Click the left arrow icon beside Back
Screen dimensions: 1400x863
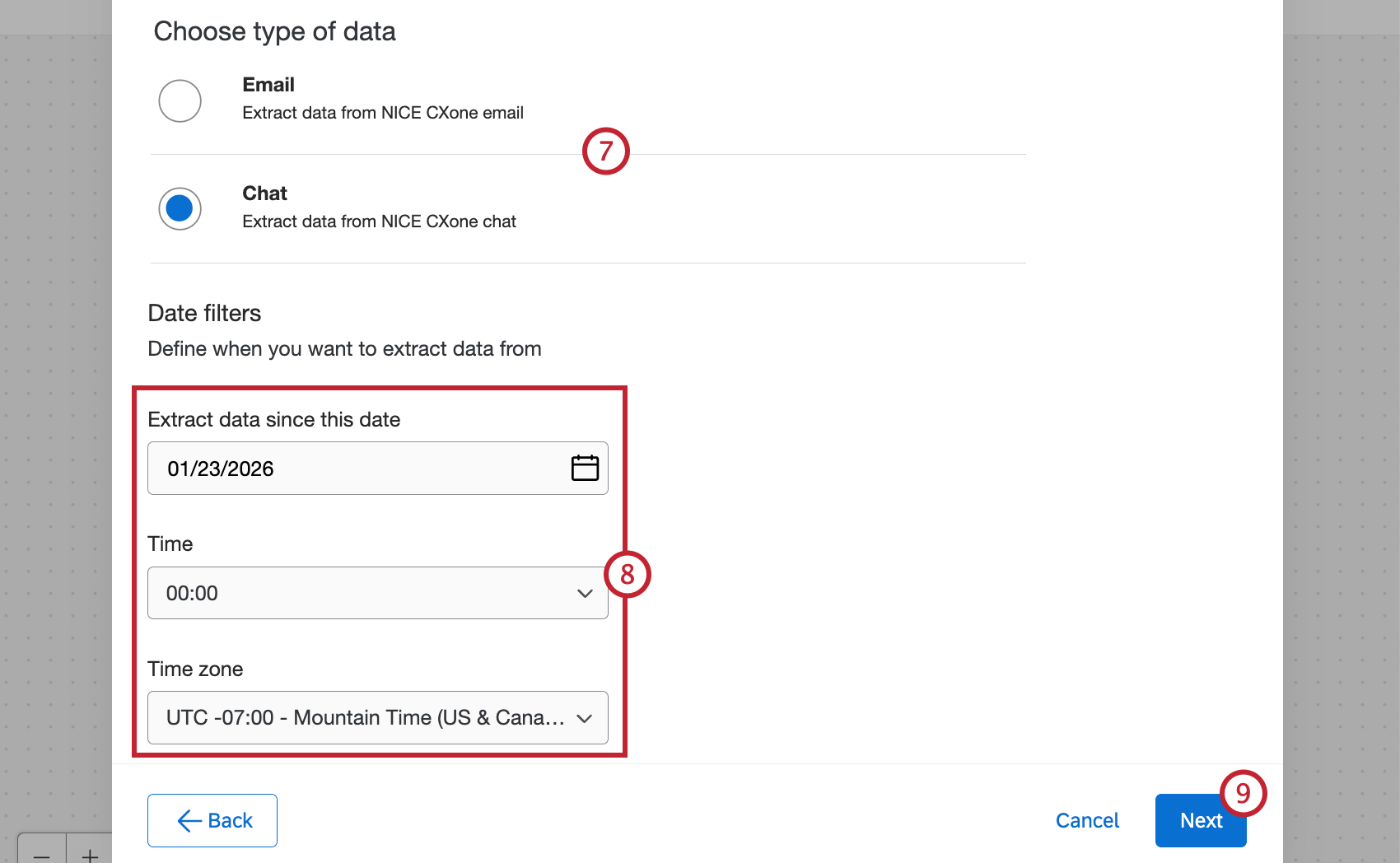[x=189, y=821]
